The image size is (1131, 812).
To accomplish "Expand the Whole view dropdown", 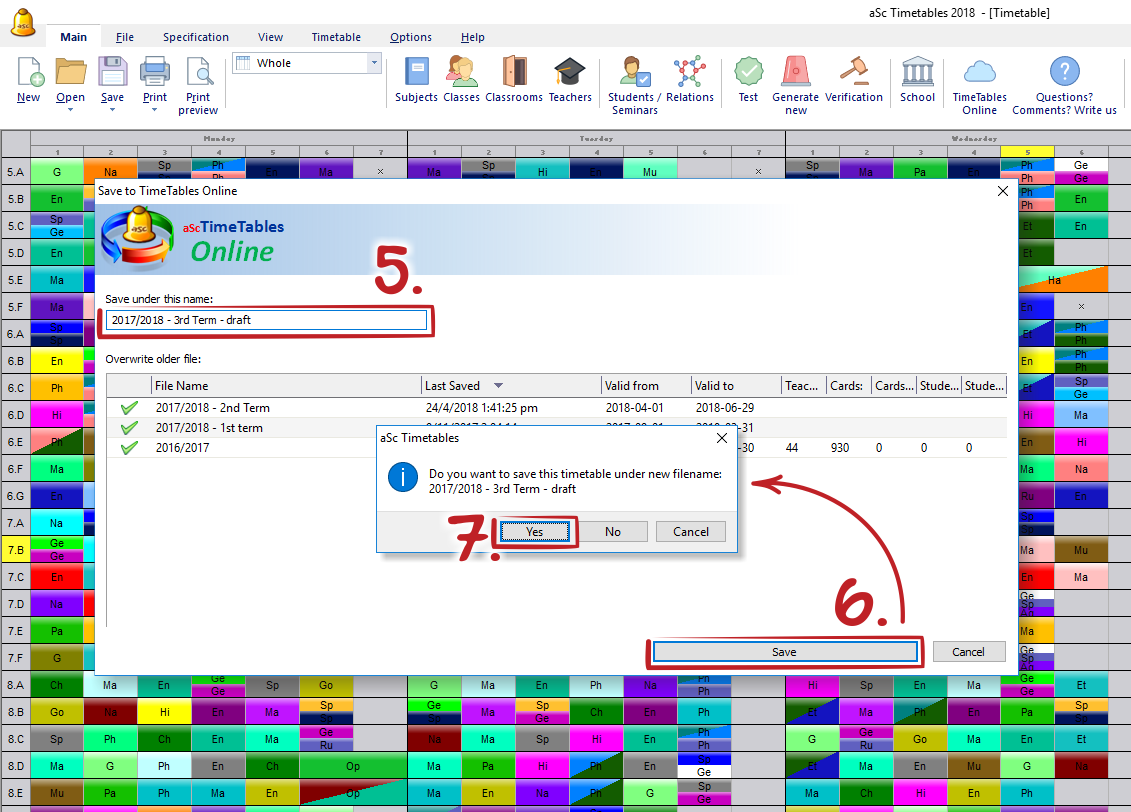I will coord(375,63).
